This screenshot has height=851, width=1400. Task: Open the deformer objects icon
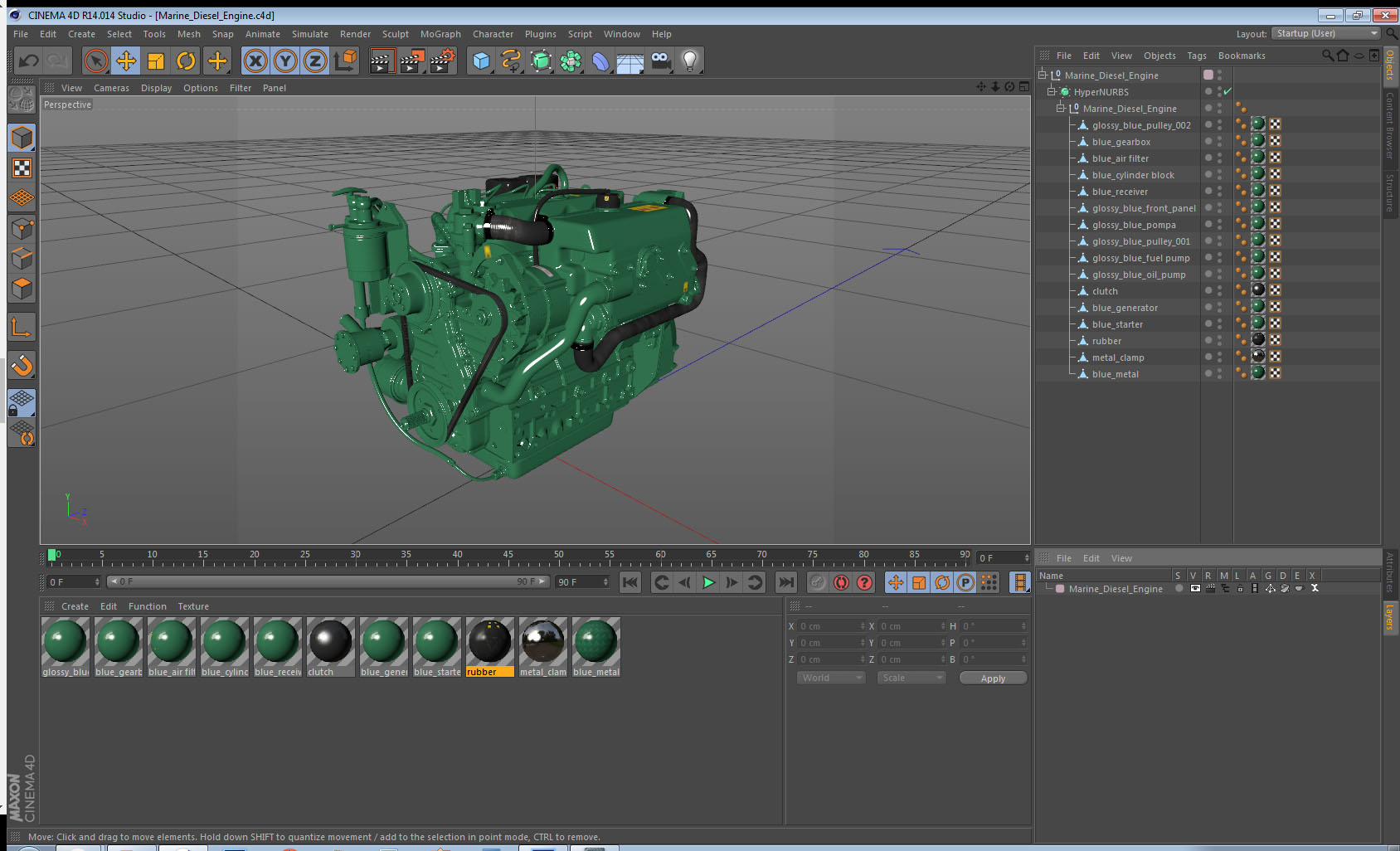pos(600,61)
